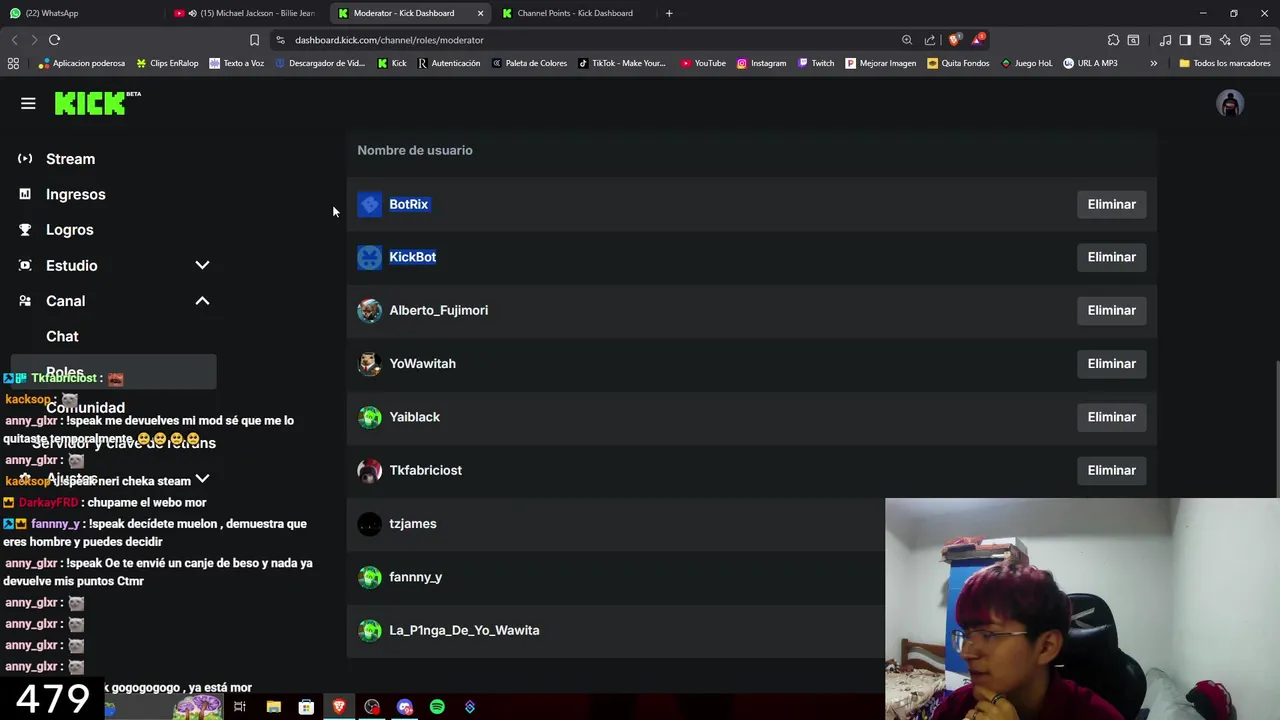
Task: Show more bookmarks chevron
Action: pyautogui.click(x=1153, y=63)
